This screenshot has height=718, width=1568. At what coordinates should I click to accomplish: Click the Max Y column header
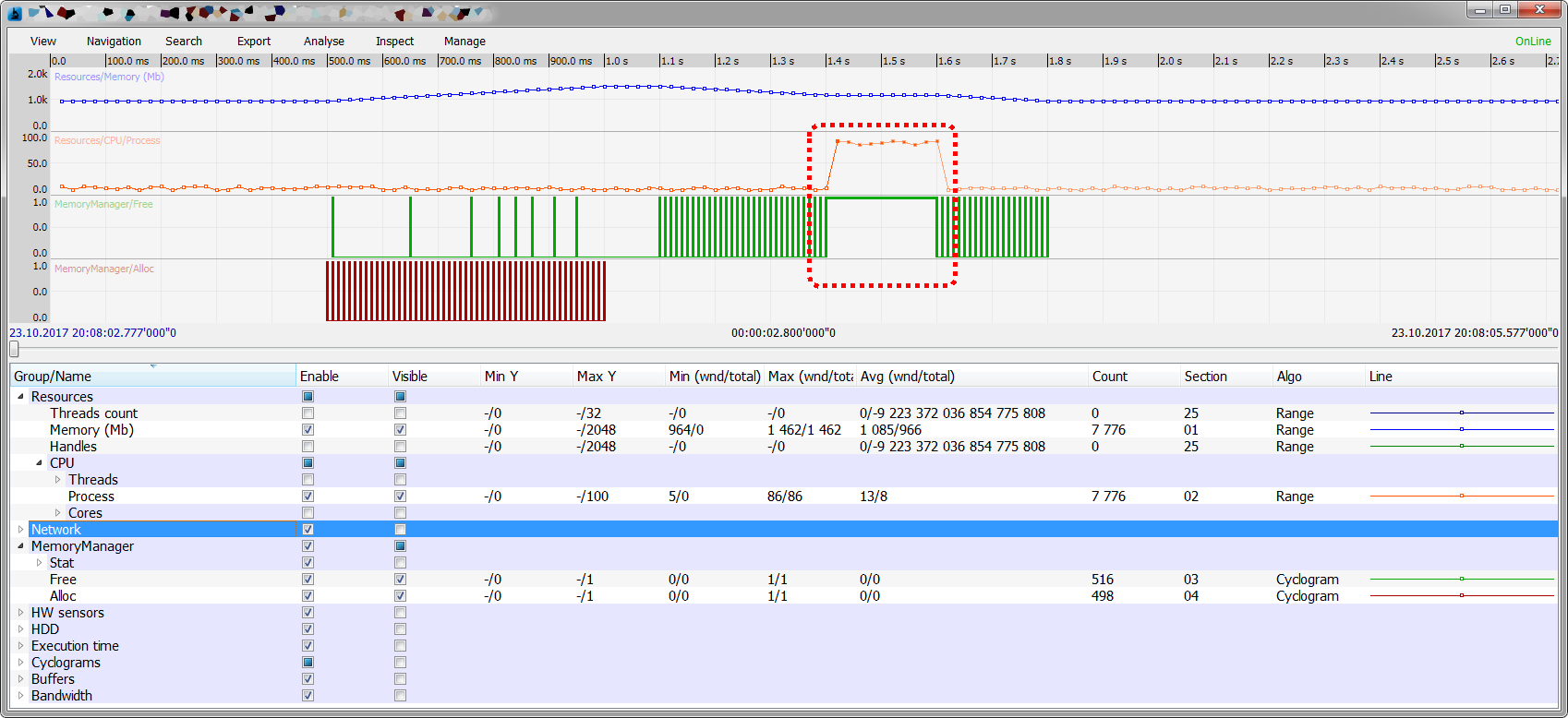619,376
